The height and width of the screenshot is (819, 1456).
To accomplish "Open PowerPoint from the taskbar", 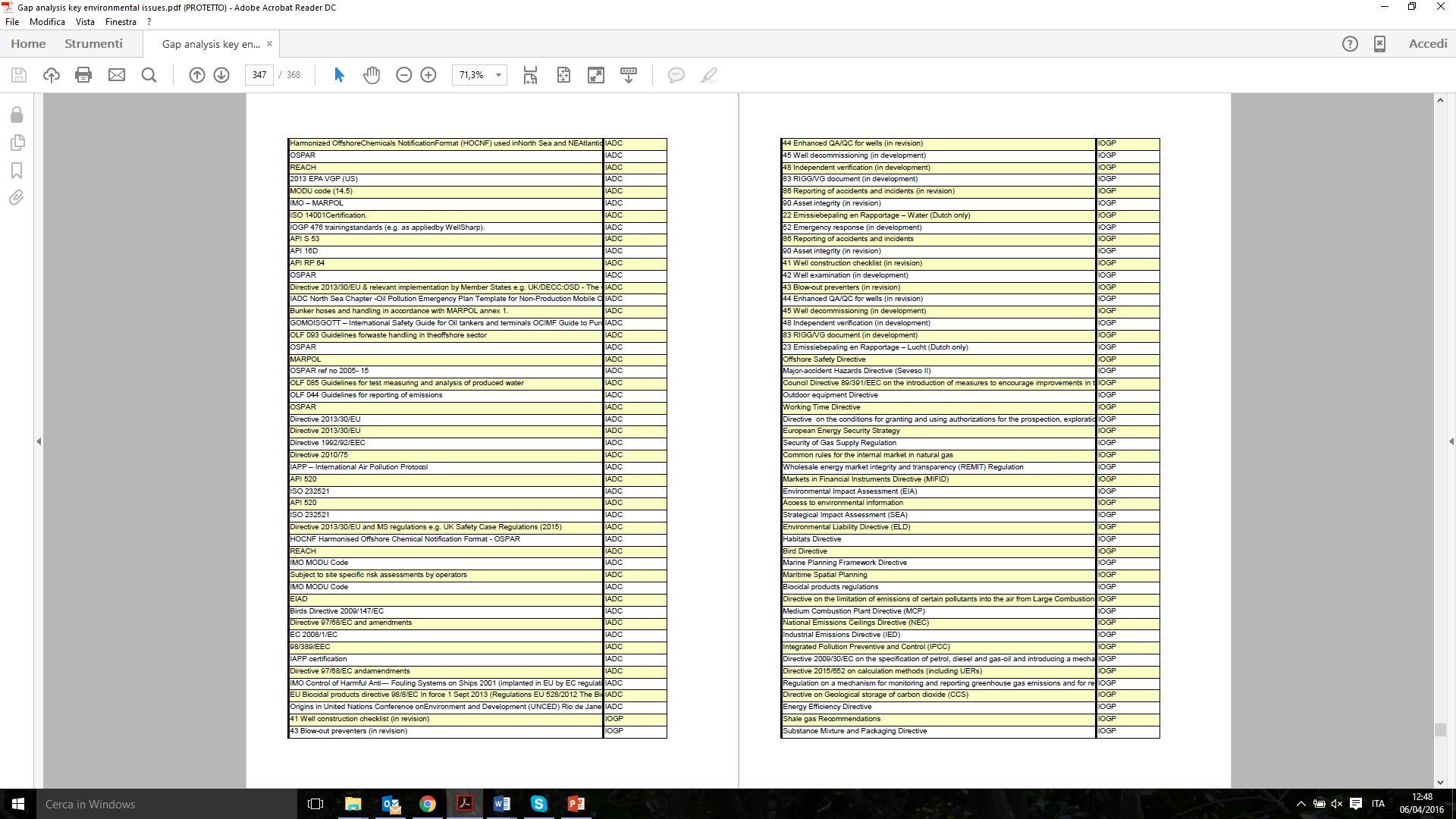I will 576,804.
